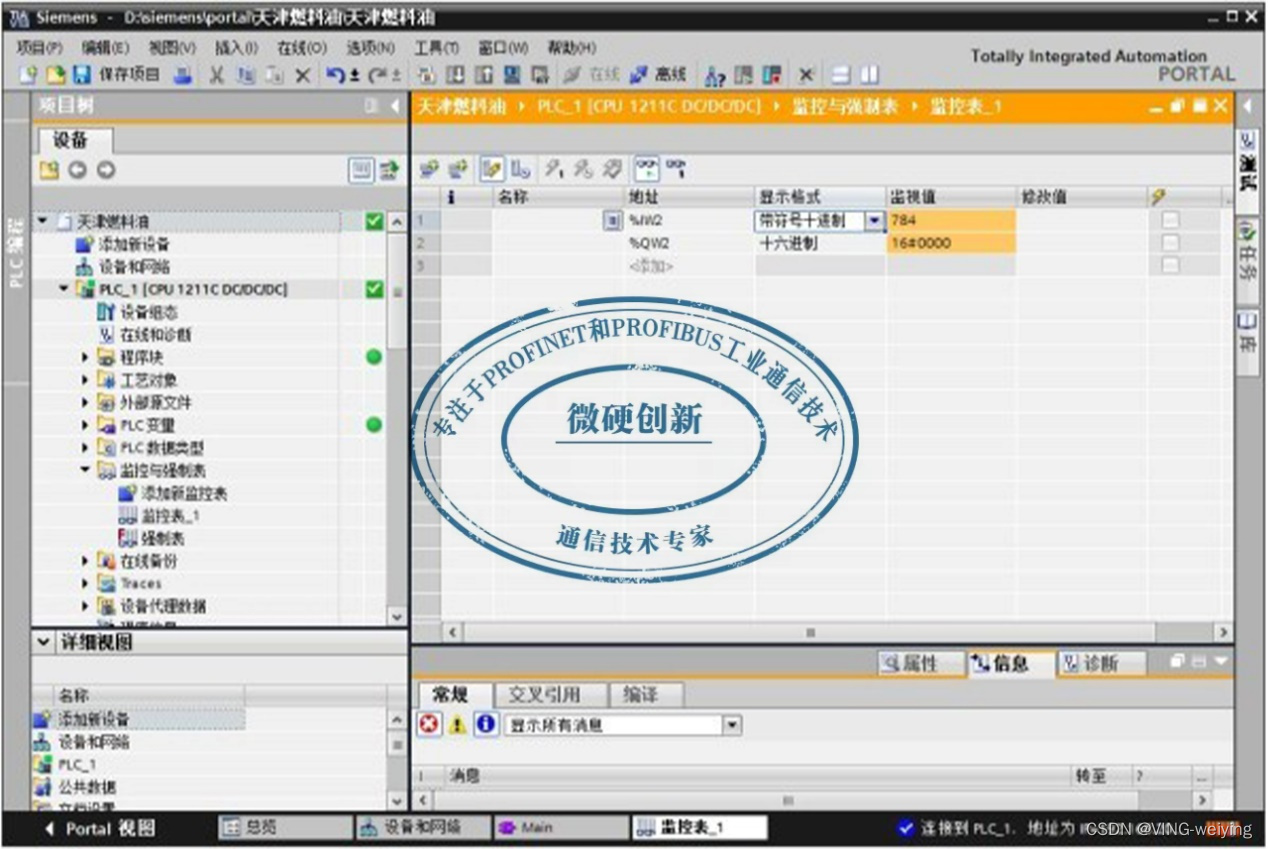Click the new folder icon under 设备 tab
Viewport: 1268px width, 849px height.
click(49, 170)
